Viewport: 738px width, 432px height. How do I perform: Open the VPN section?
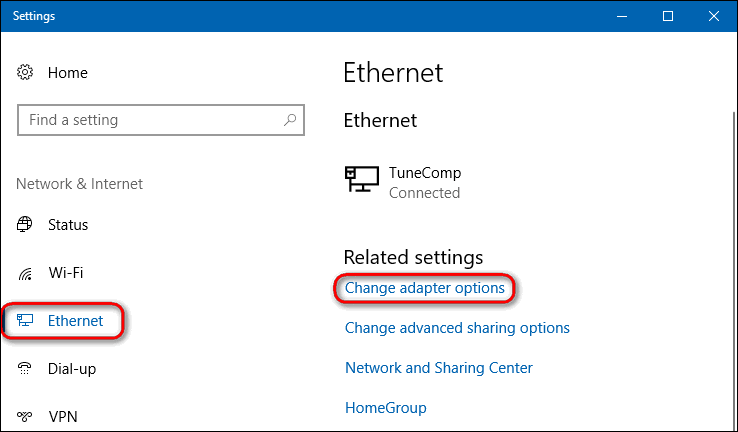tap(63, 416)
